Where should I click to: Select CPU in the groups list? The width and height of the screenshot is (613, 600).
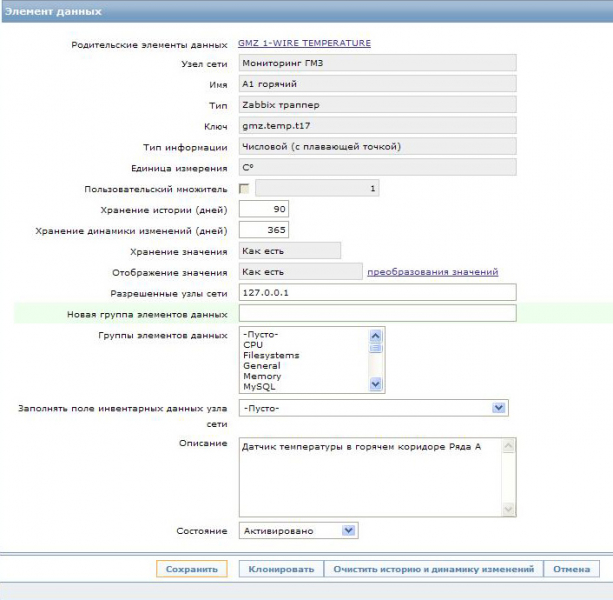tap(252, 345)
